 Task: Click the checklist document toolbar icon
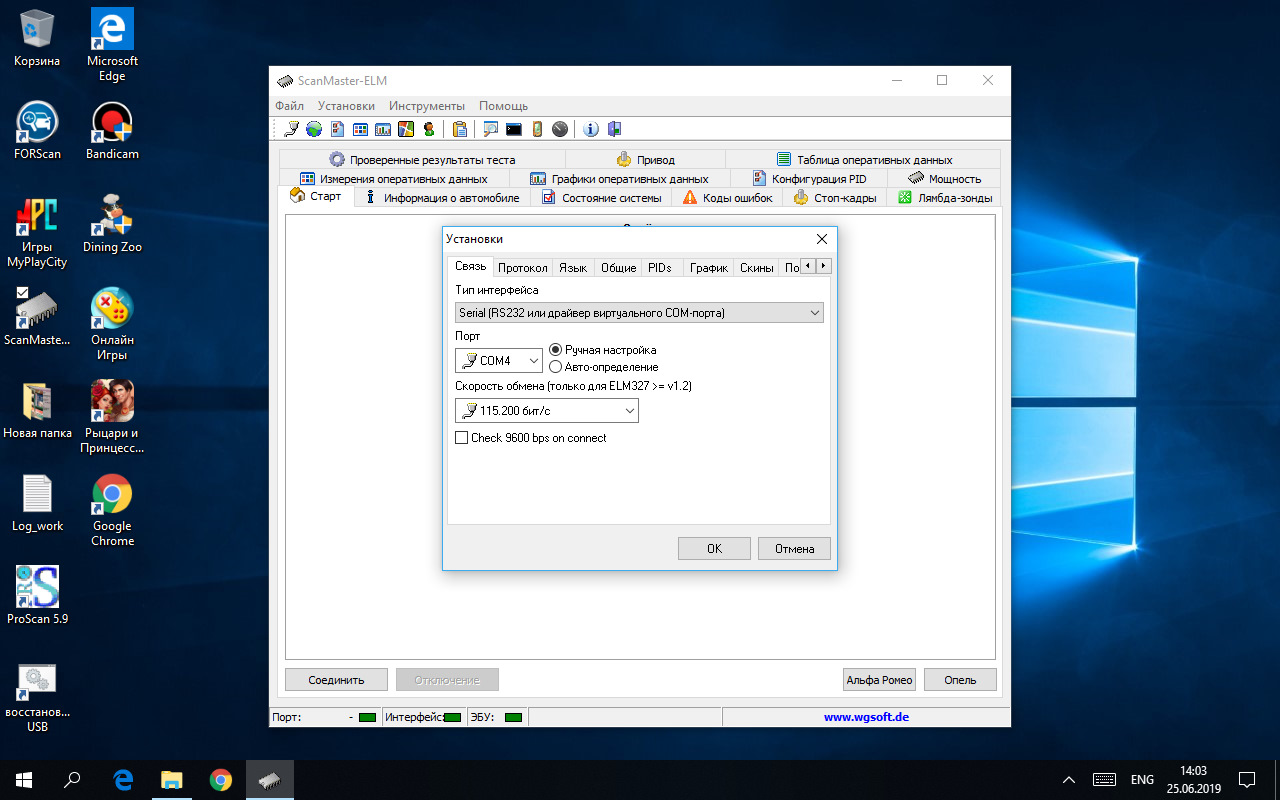(337, 129)
